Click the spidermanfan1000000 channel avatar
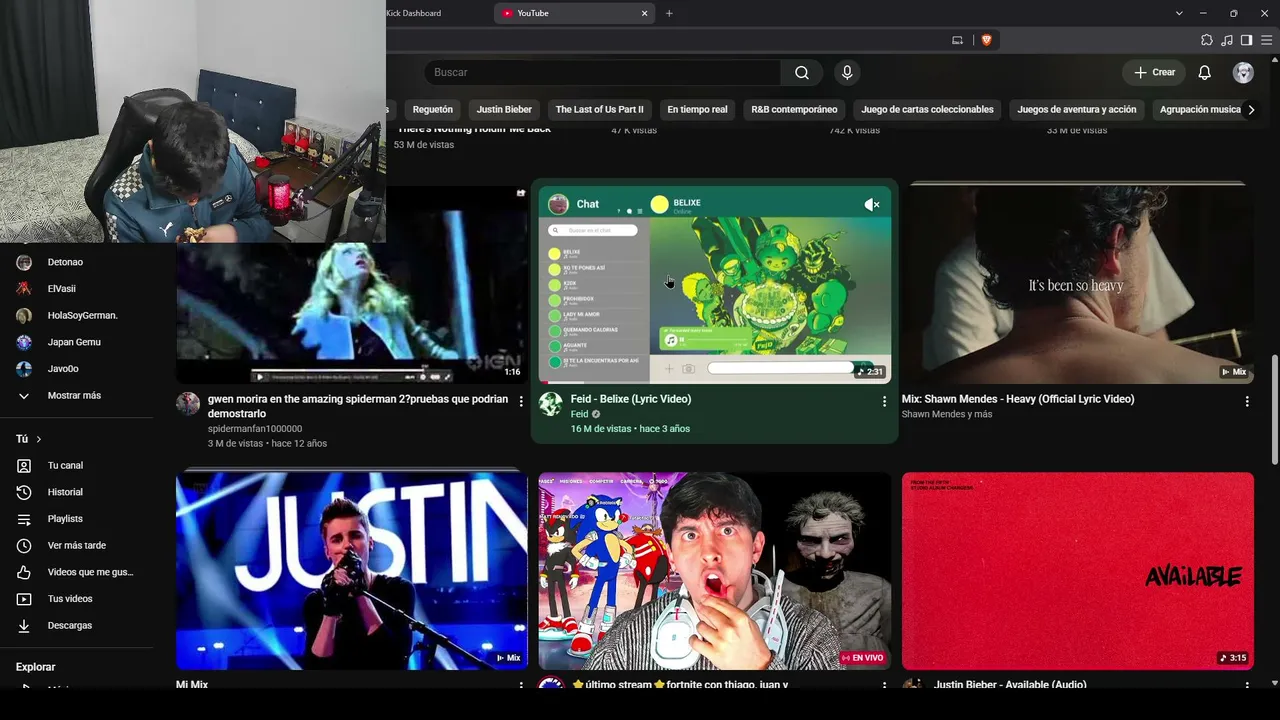Screen dimensions: 1280x720 188,404
